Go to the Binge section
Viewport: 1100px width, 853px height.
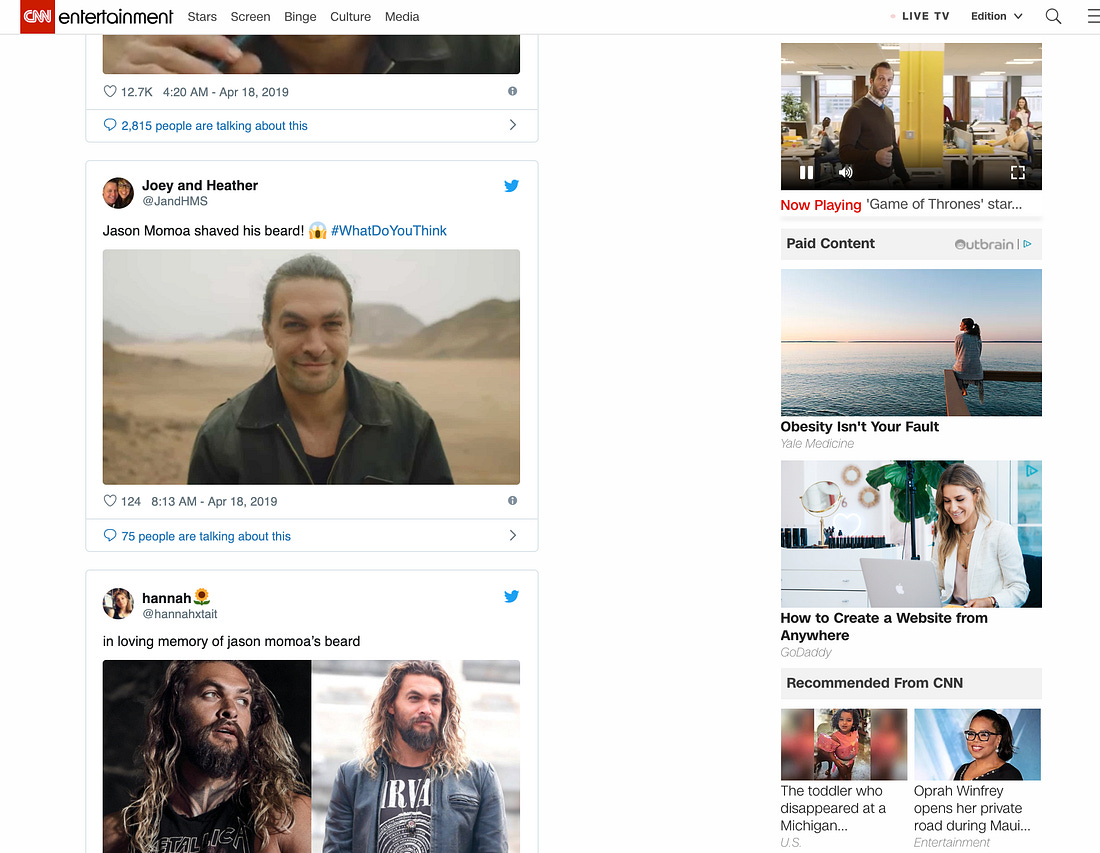point(300,17)
